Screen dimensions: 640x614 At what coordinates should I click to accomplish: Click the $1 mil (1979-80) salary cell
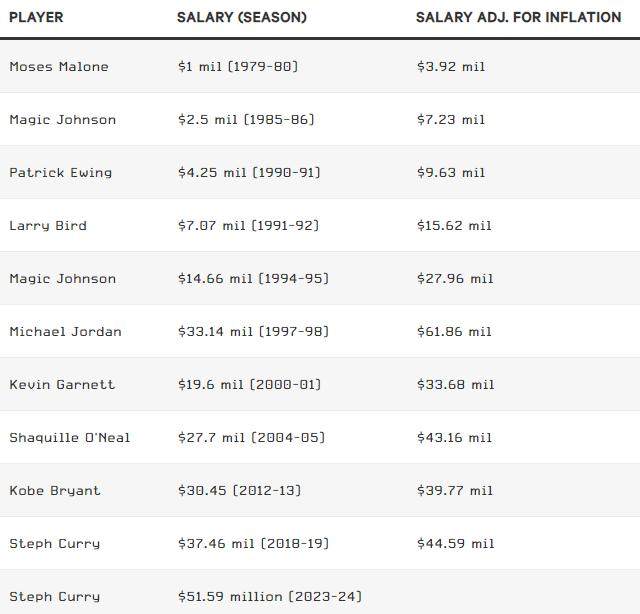pos(237,67)
